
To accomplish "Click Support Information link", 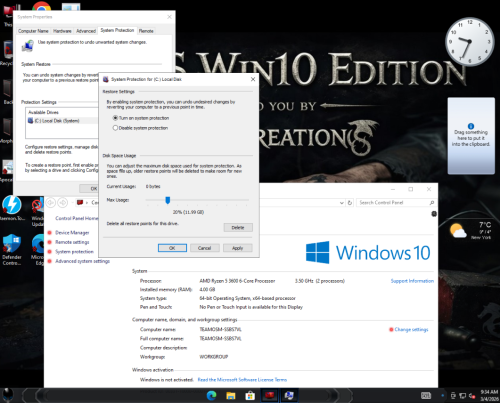I will click(x=412, y=281).
